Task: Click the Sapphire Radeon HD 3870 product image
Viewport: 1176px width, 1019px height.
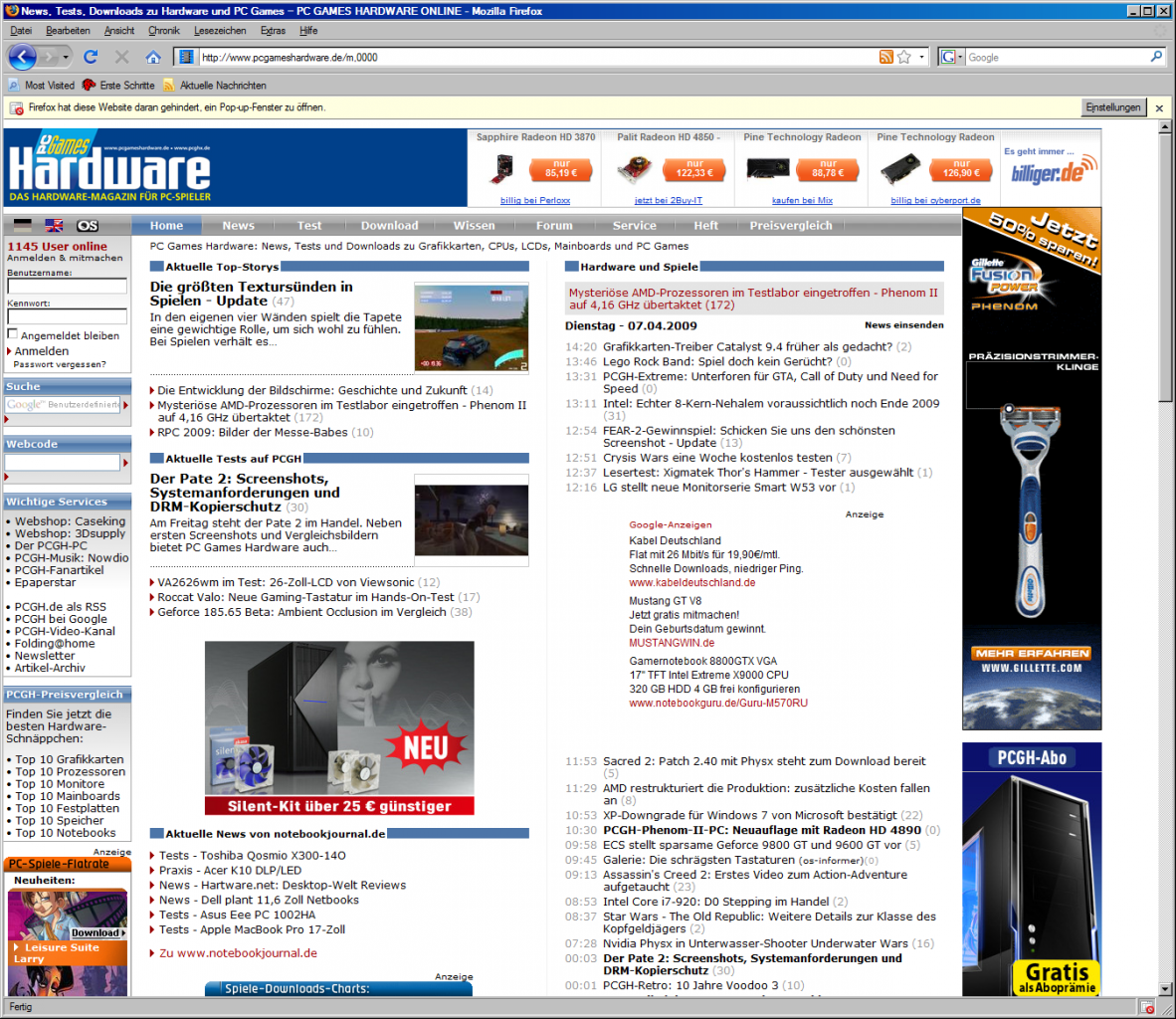Action: click(x=501, y=169)
